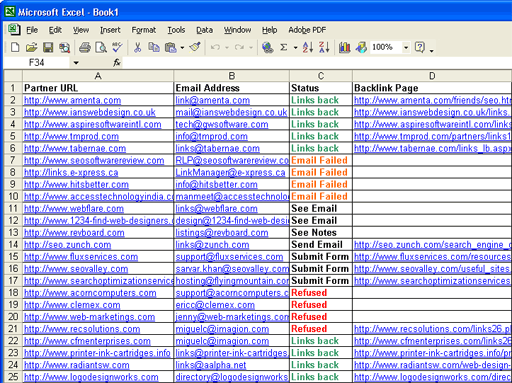Open Microsoft Excel Help
The image size is (512, 383).
click(x=420, y=47)
